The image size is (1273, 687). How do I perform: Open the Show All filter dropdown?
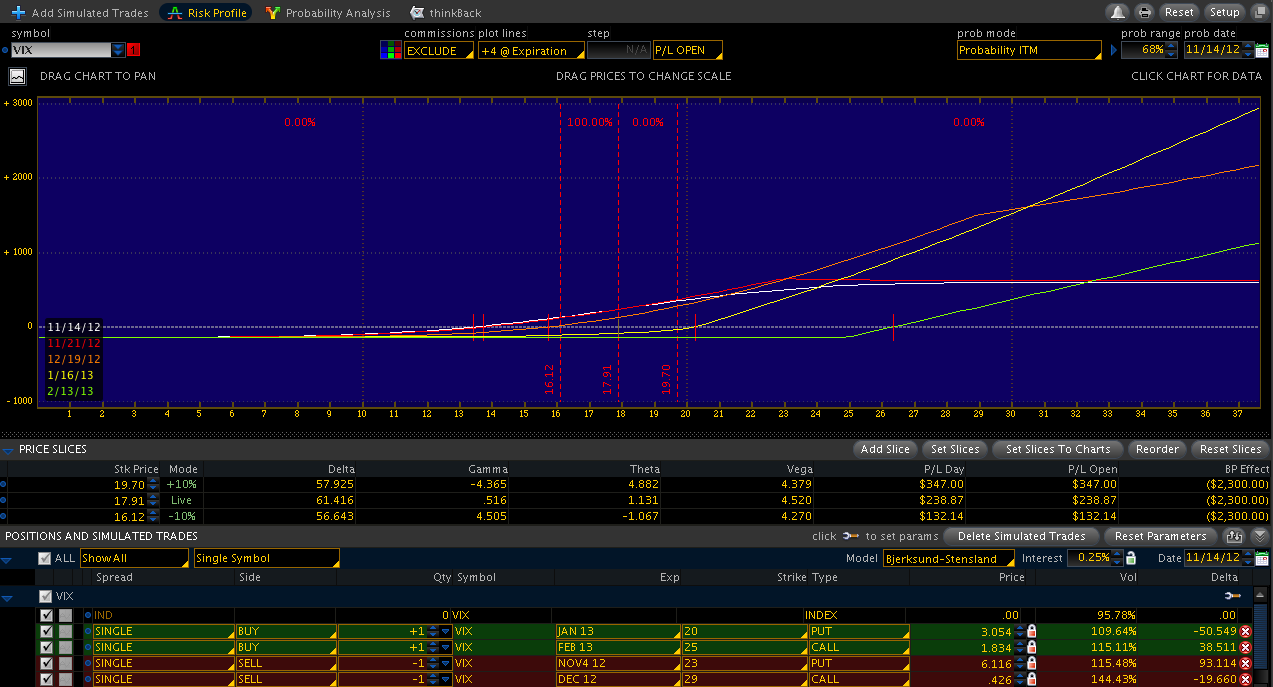[x=134, y=558]
